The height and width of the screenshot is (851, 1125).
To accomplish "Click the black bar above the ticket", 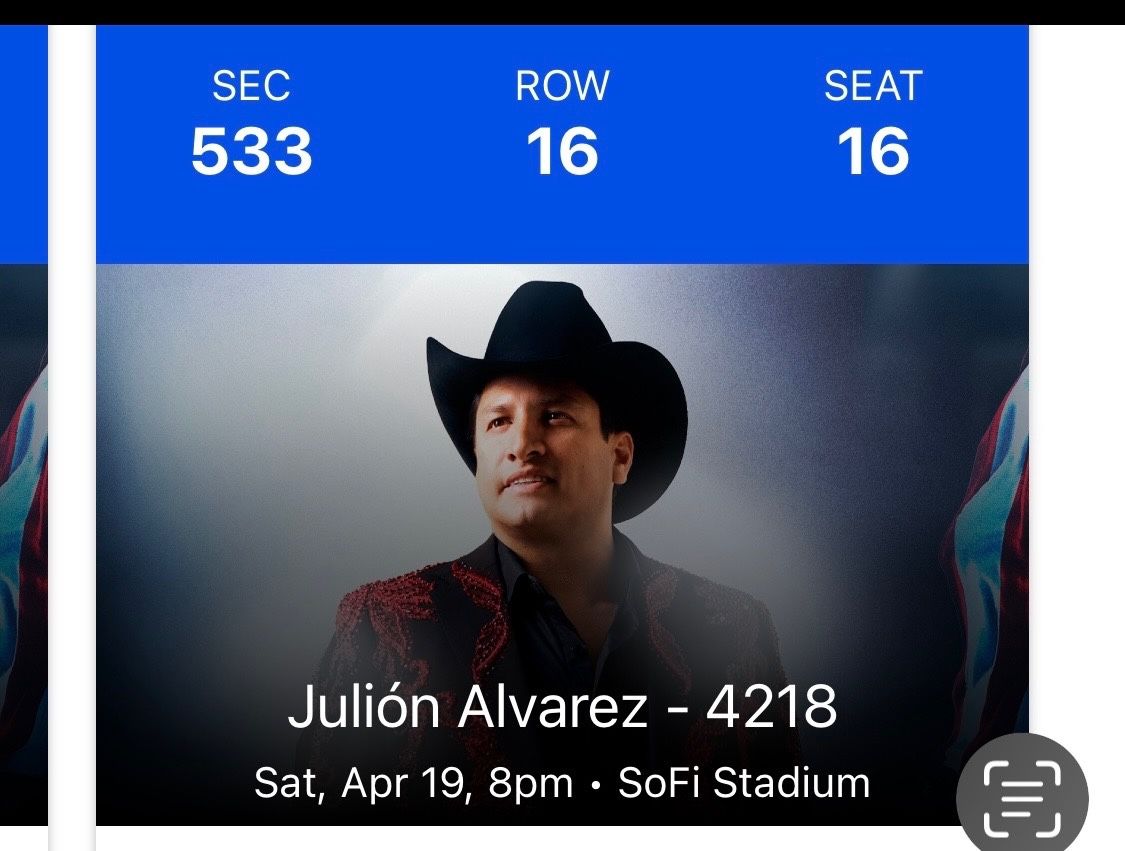I will [x=562, y=11].
